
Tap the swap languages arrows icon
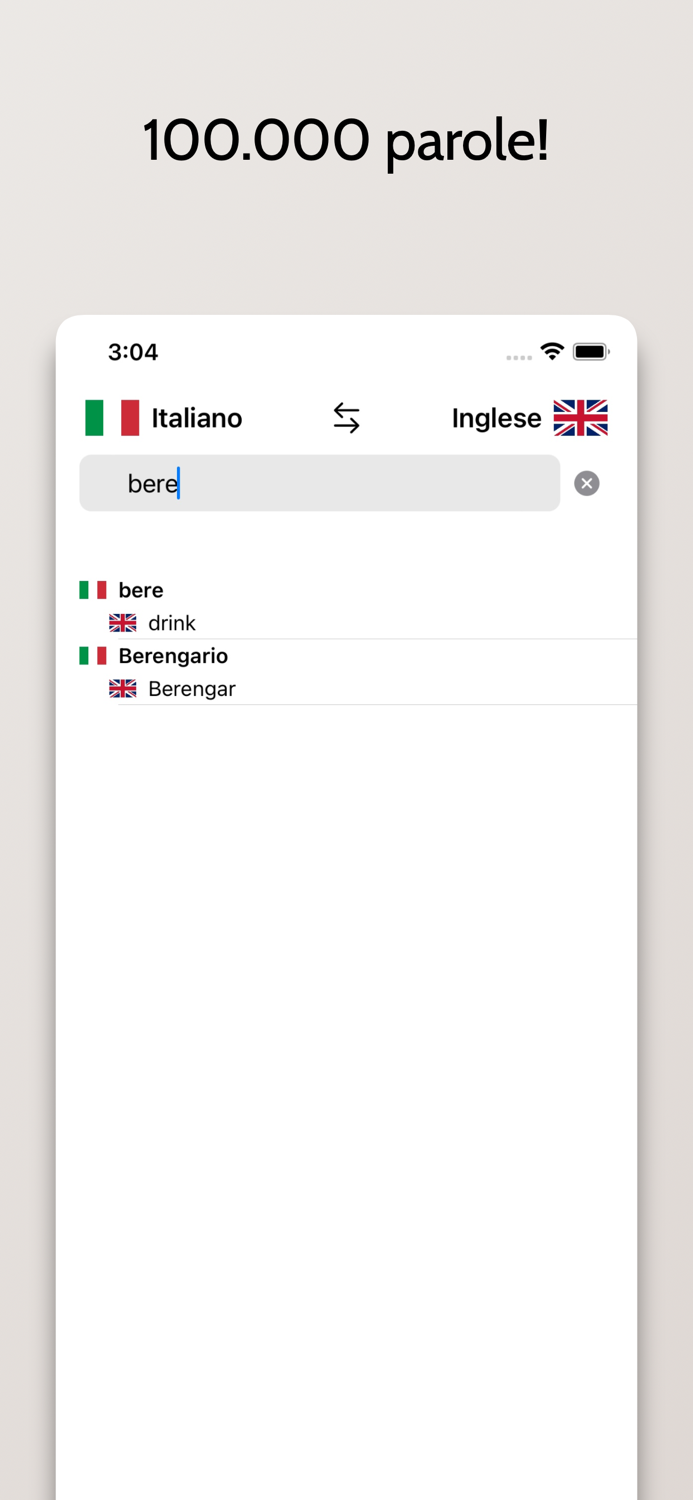pos(346,417)
